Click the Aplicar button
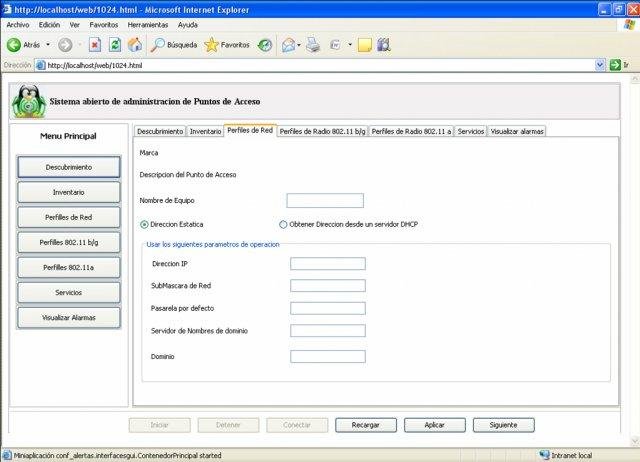Viewport: 640px width, 462px height. click(435, 425)
